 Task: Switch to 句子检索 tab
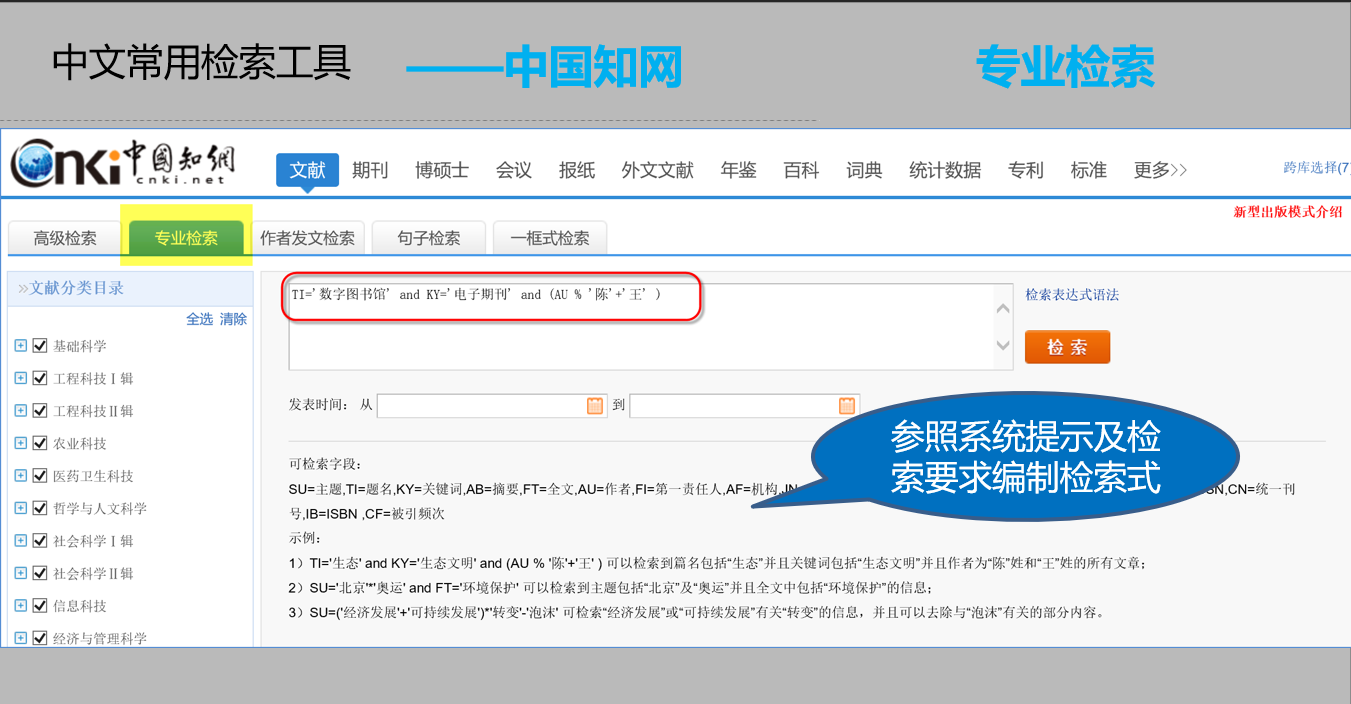point(429,238)
